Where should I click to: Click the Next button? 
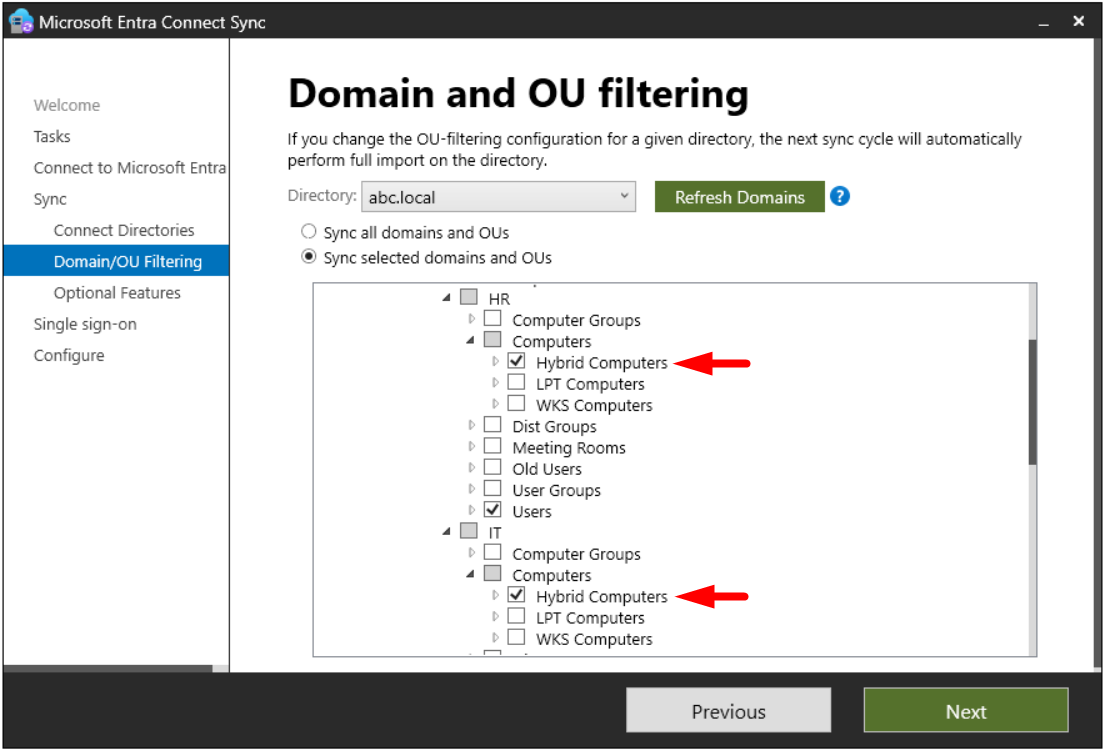coord(966,711)
